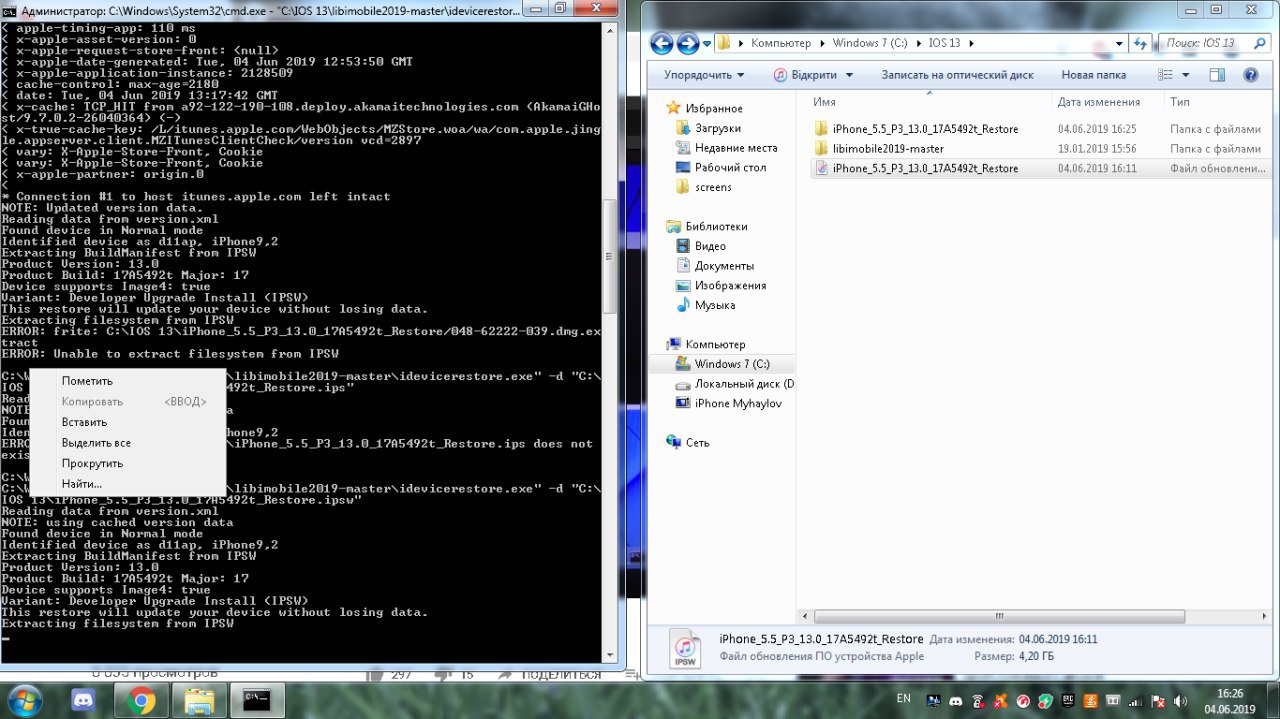Select the Windows 7 (C:) drive in sidebar
The height and width of the screenshot is (719, 1280).
[732, 364]
